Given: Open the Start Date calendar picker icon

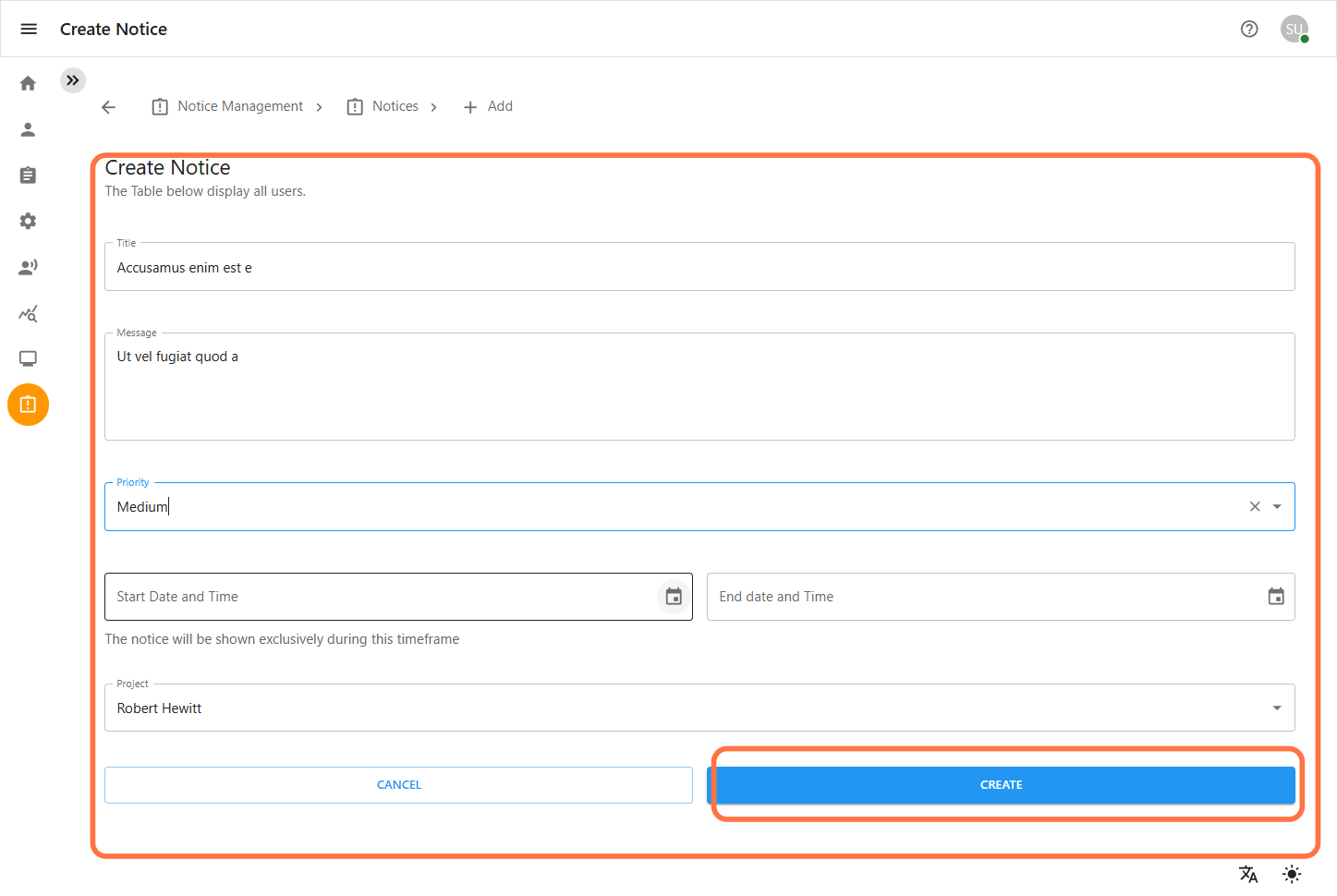Looking at the screenshot, I should (673, 596).
